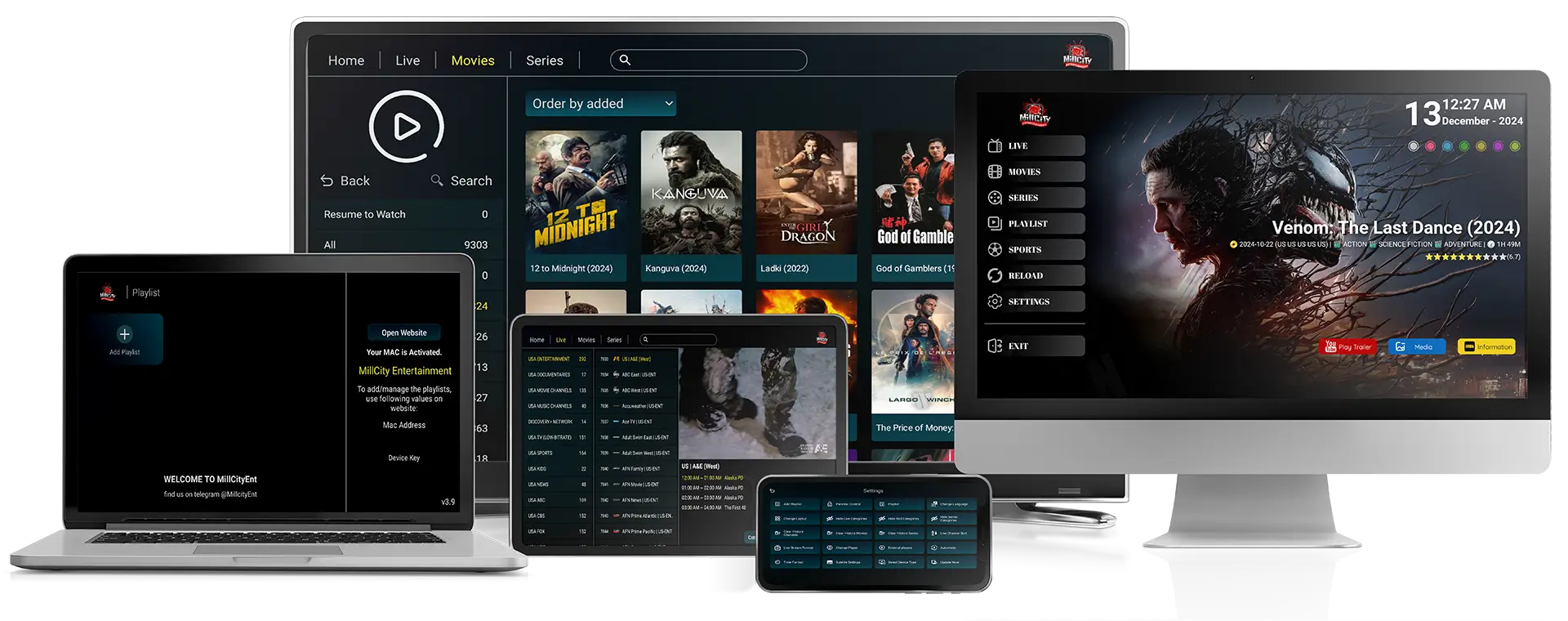
Task: Open Series via the film-reel icon
Action: click(x=995, y=198)
